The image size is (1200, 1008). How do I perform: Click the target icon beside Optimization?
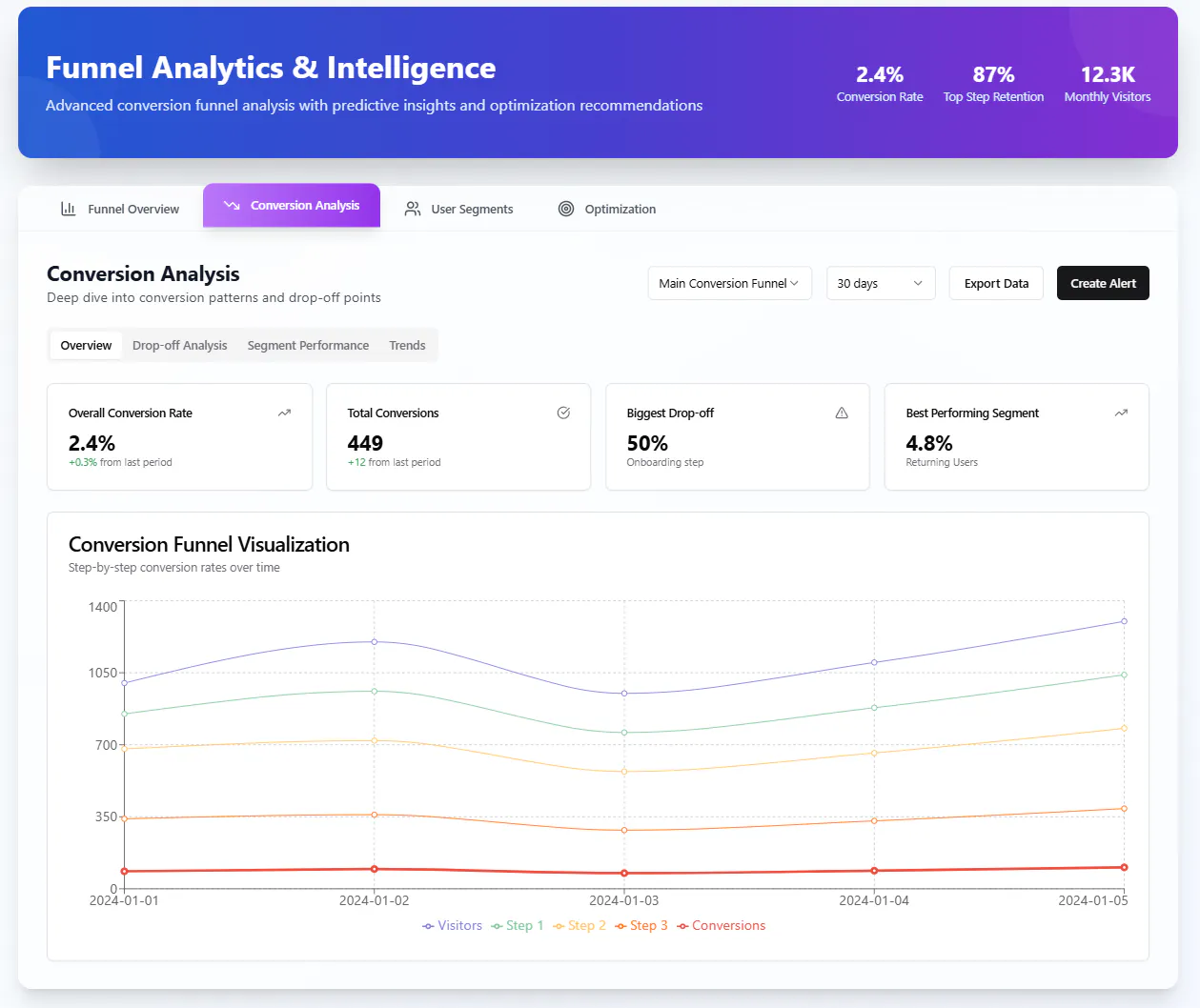coord(566,209)
